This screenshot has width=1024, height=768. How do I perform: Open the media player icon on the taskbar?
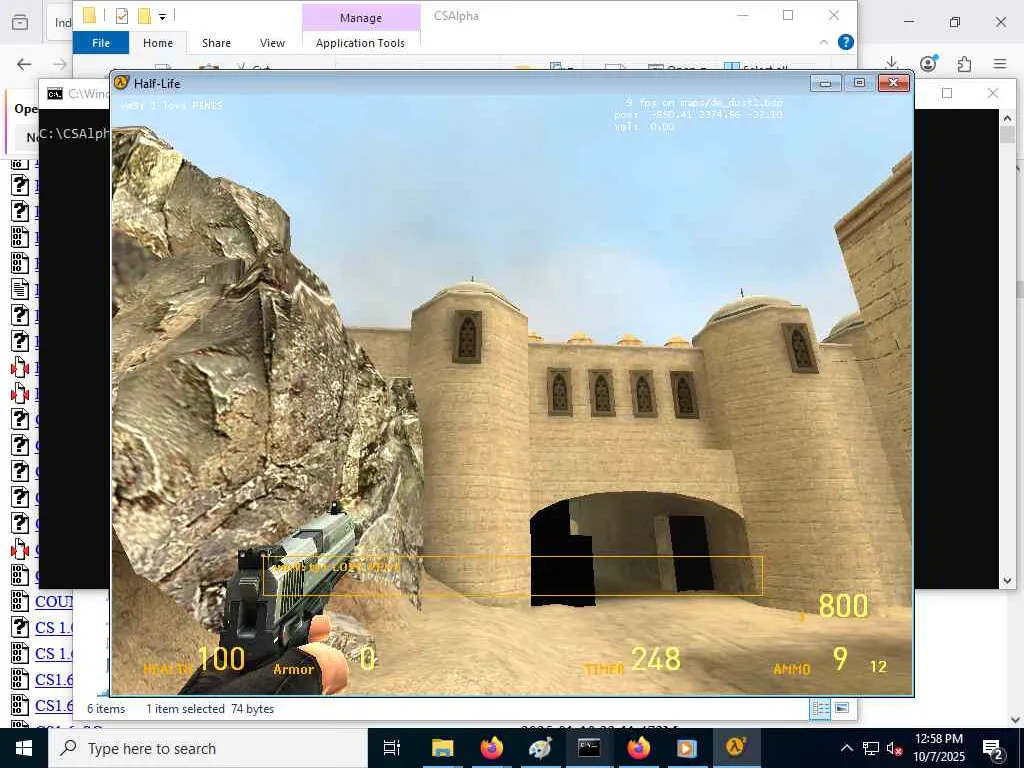click(x=686, y=748)
